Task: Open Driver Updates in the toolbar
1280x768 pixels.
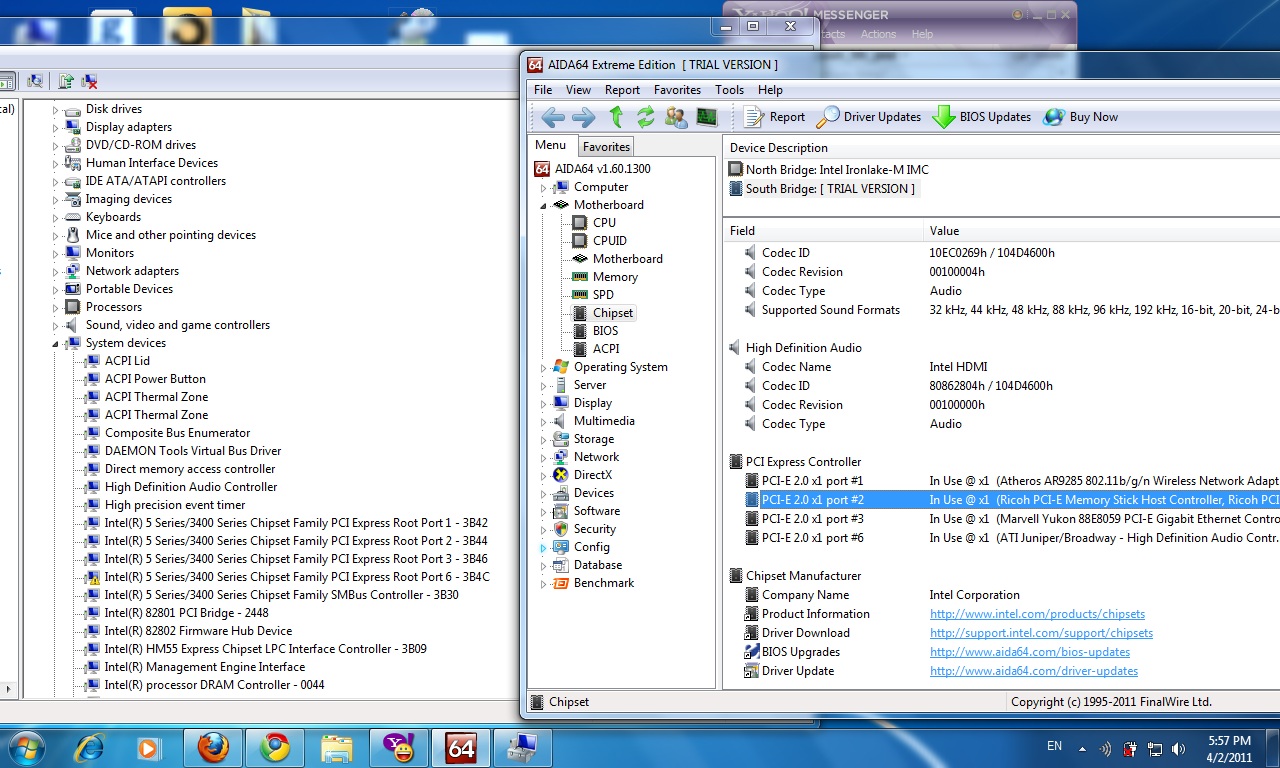Action: click(x=869, y=117)
